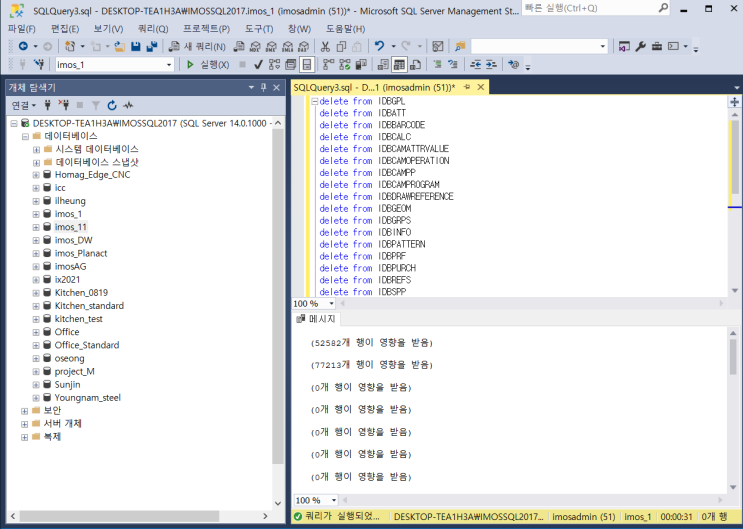Collapse the 데이터베이스 folder node
743x529 pixels.
click(24, 135)
